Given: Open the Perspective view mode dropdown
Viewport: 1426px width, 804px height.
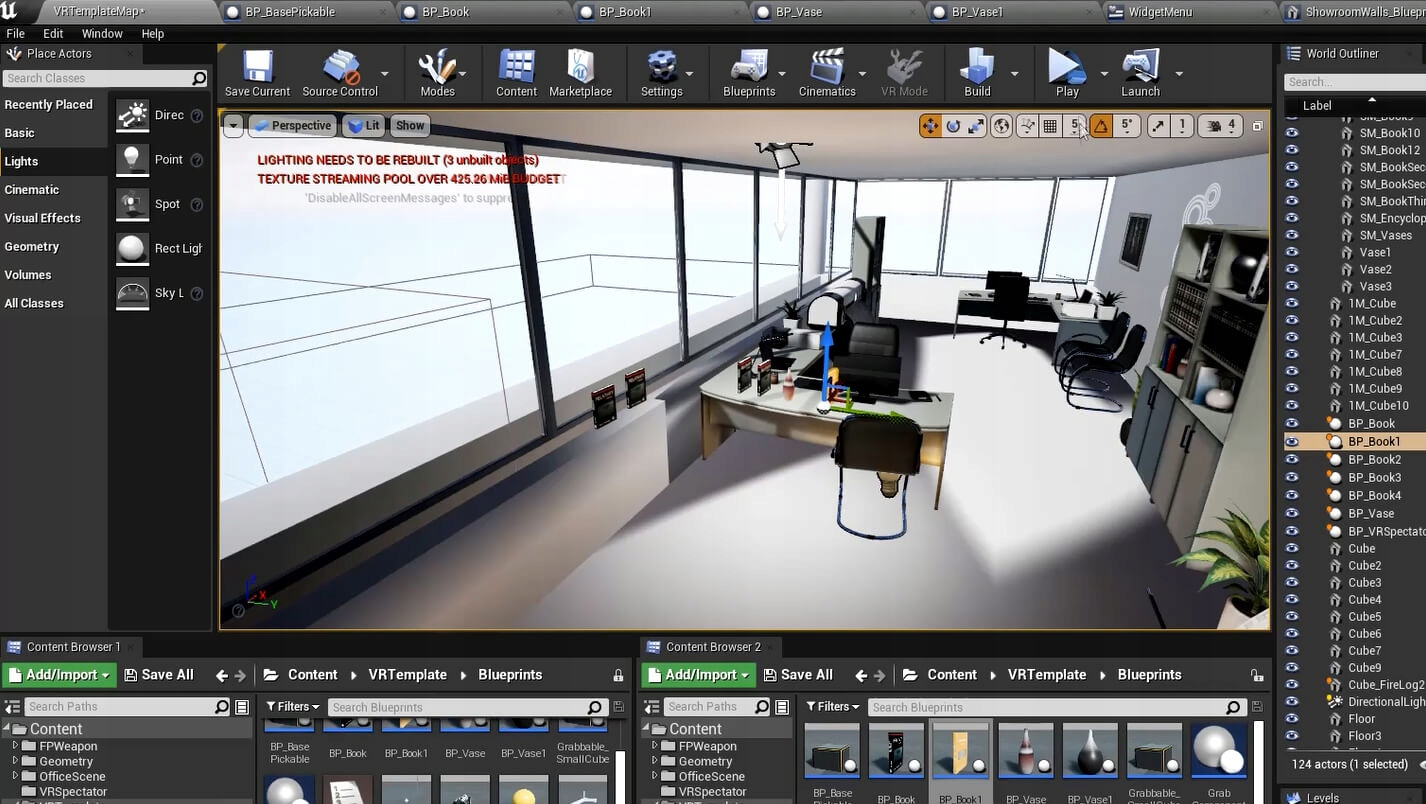Looking at the screenshot, I should 291,126.
